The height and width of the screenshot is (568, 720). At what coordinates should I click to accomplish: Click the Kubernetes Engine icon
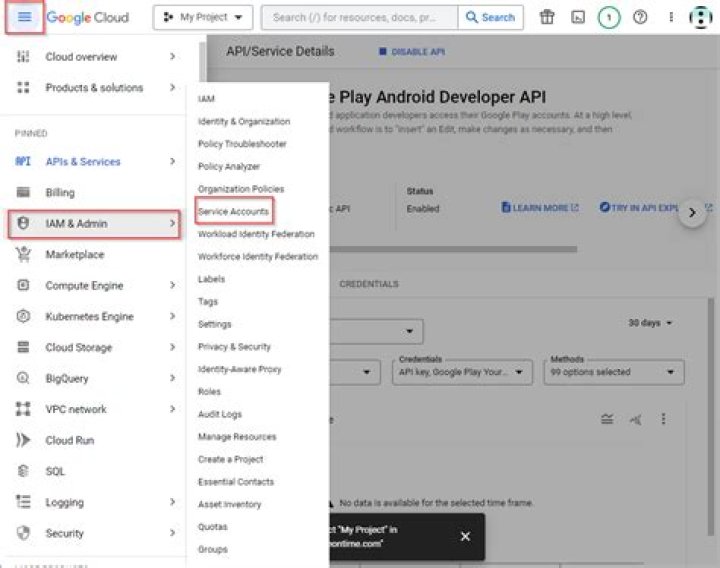click(23, 316)
